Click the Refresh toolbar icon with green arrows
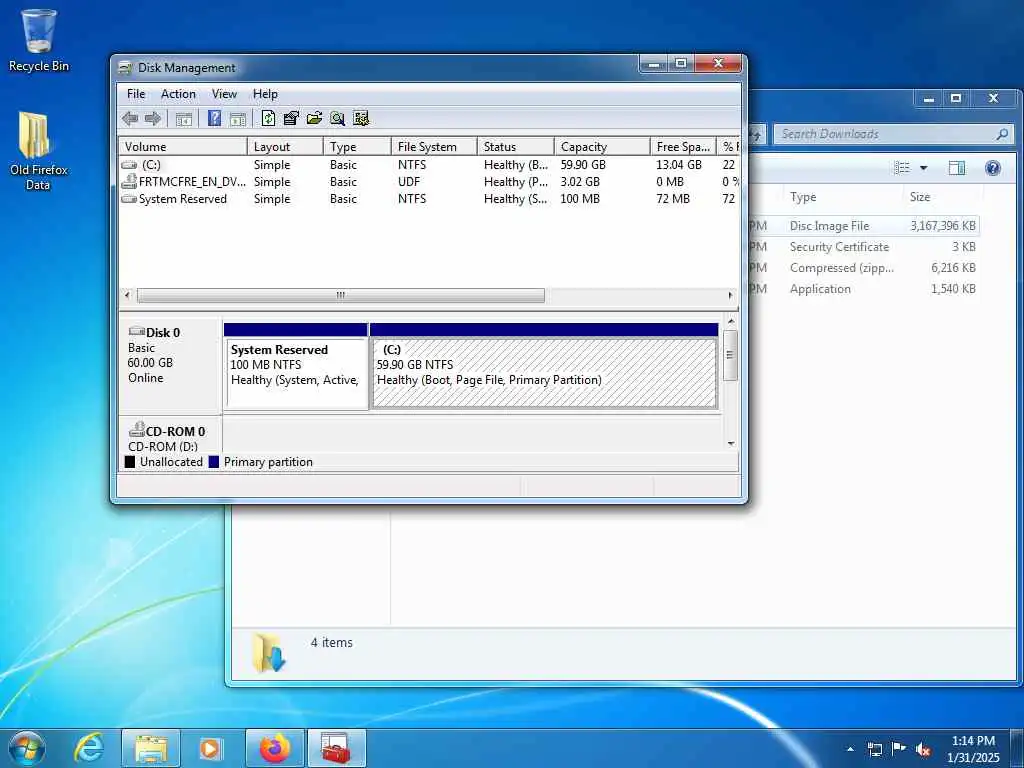Image resolution: width=1024 pixels, height=768 pixels. tap(268, 118)
